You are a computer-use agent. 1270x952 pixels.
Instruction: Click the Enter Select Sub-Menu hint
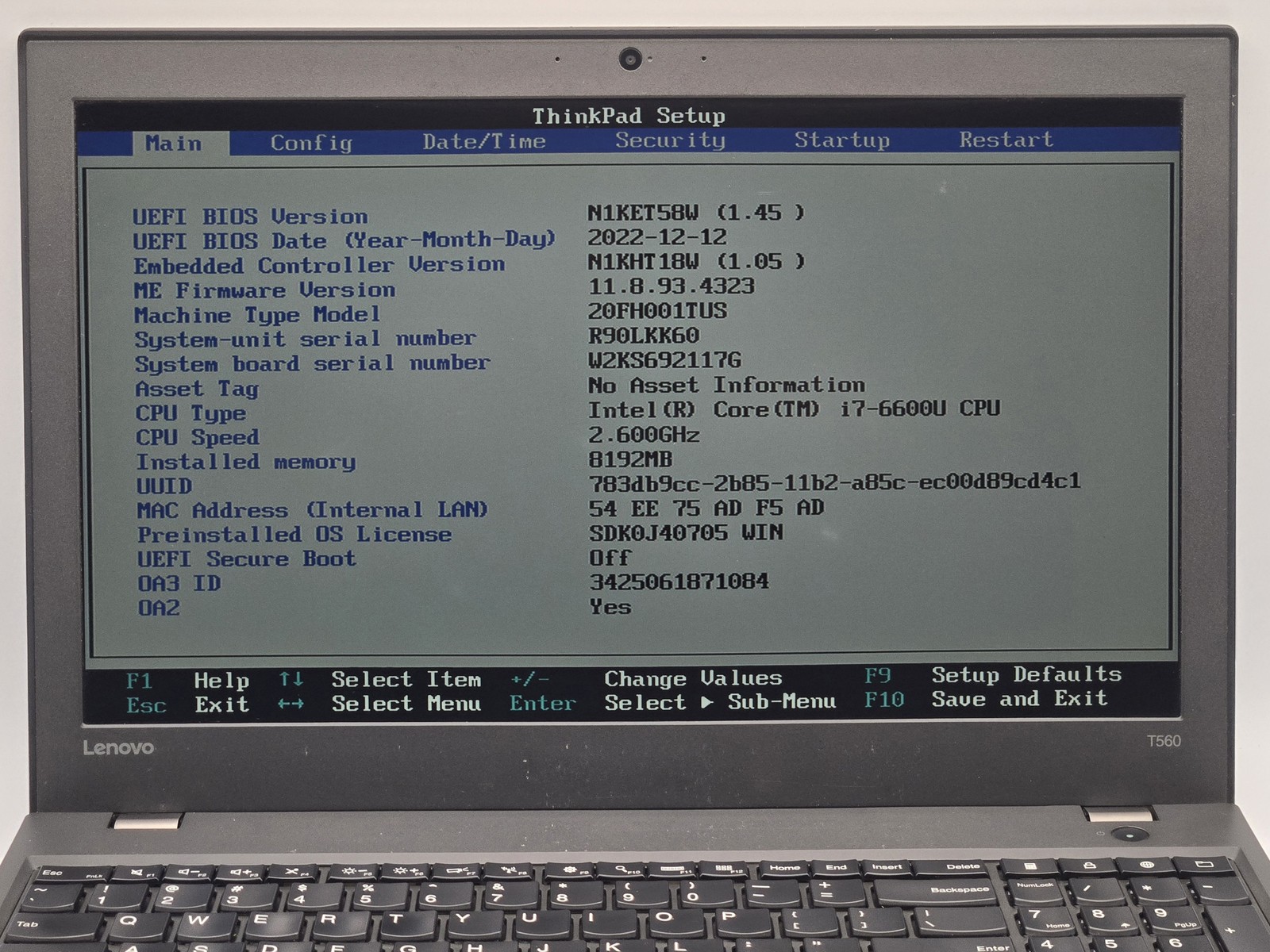673,702
